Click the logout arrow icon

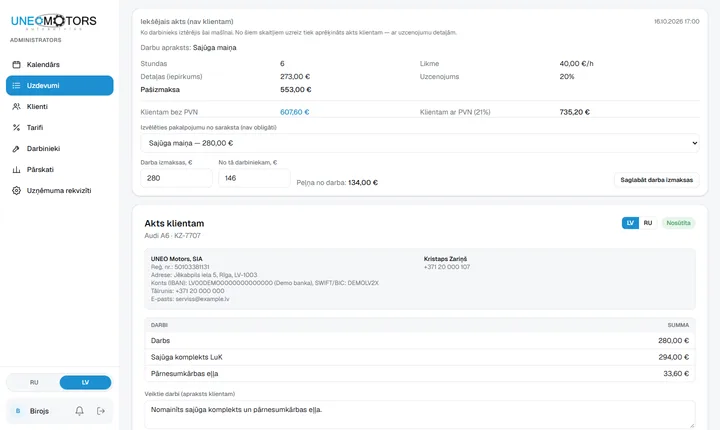101,411
